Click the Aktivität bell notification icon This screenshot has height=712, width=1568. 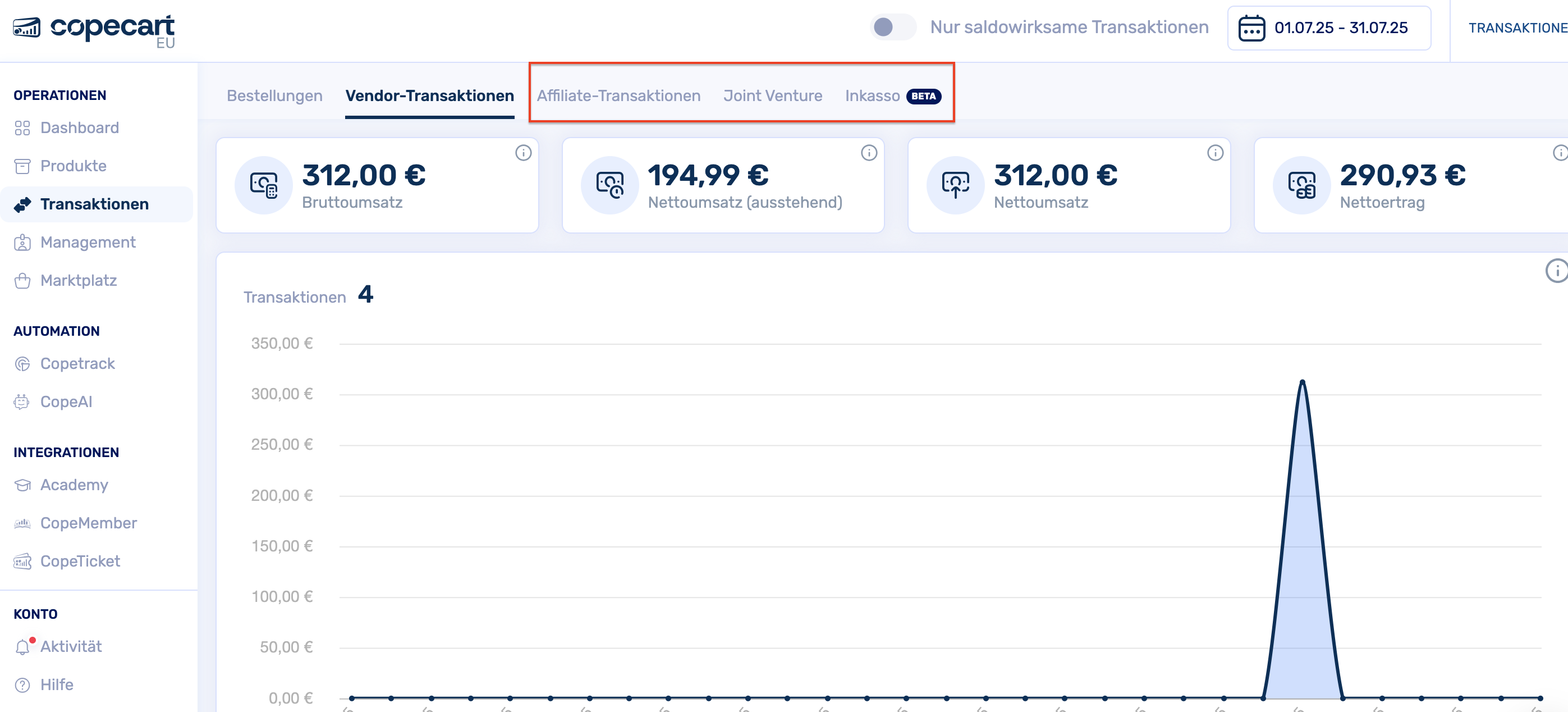[x=22, y=647]
